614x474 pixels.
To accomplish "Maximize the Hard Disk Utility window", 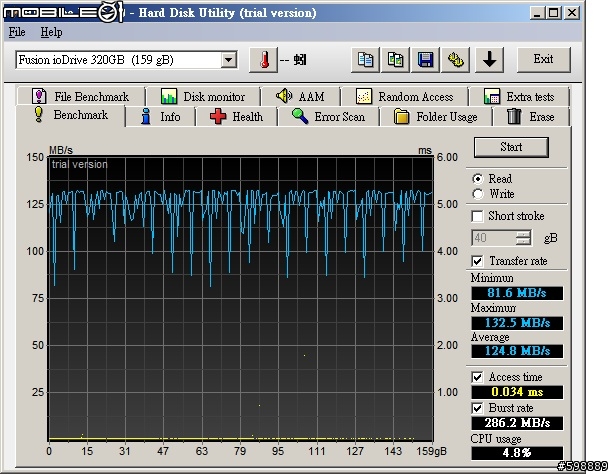I will tap(554, 13).
